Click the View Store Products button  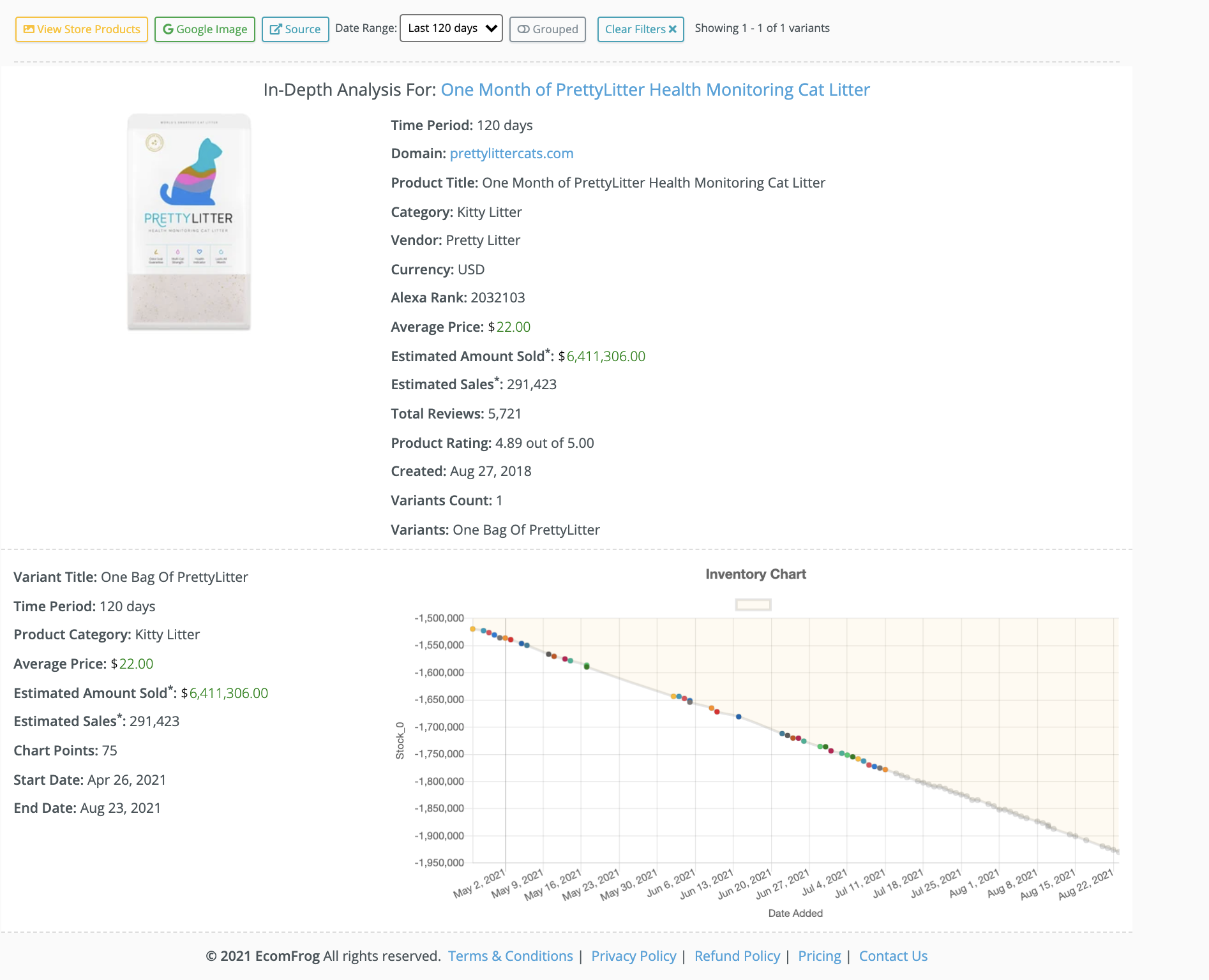(82, 29)
